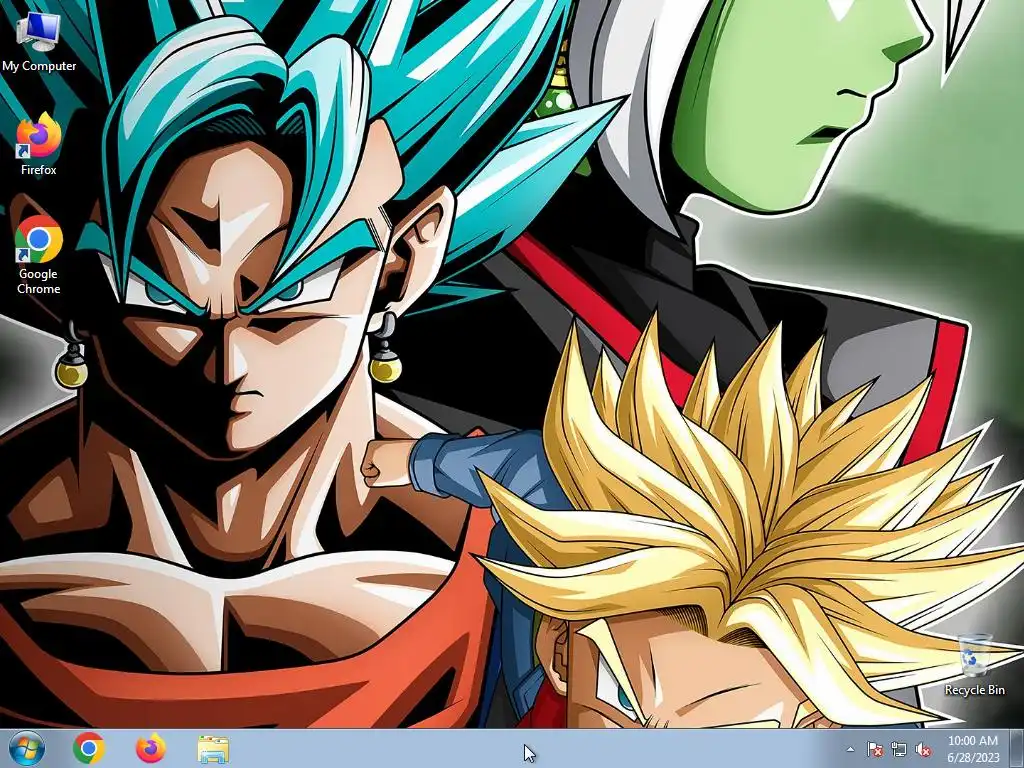1024x768 pixels.
Task: Show hidden tray icons arrow
Action: coord(850,749)
